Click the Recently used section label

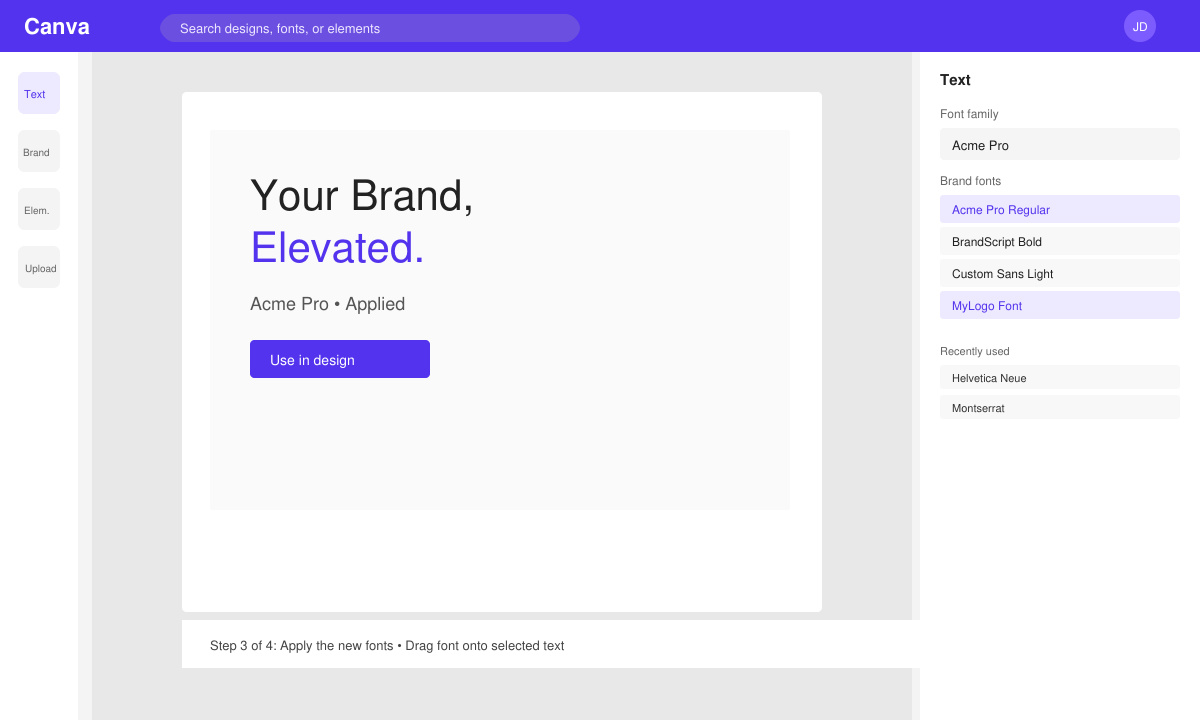click(975, 351)
